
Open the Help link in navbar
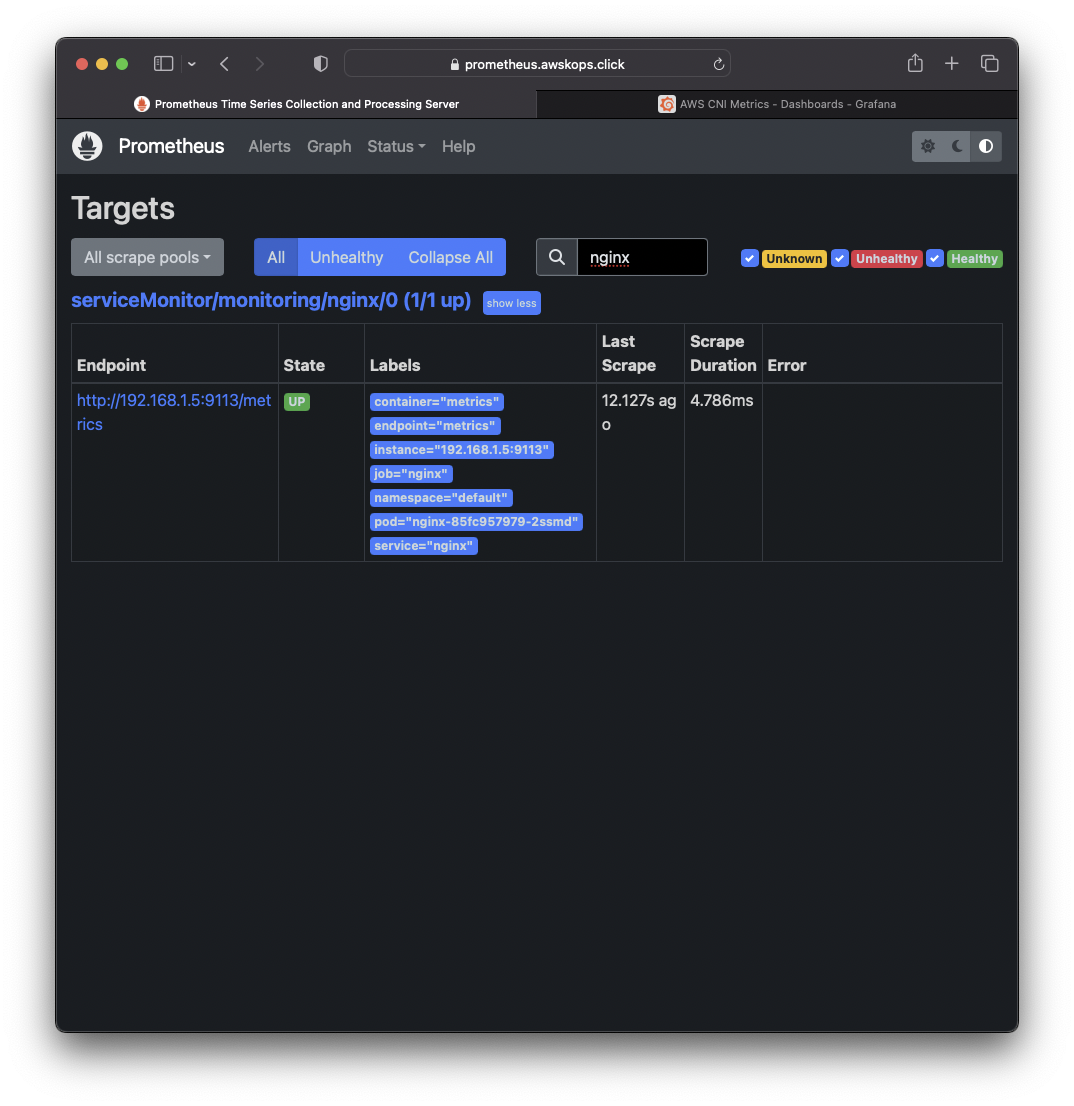(458, 146)
